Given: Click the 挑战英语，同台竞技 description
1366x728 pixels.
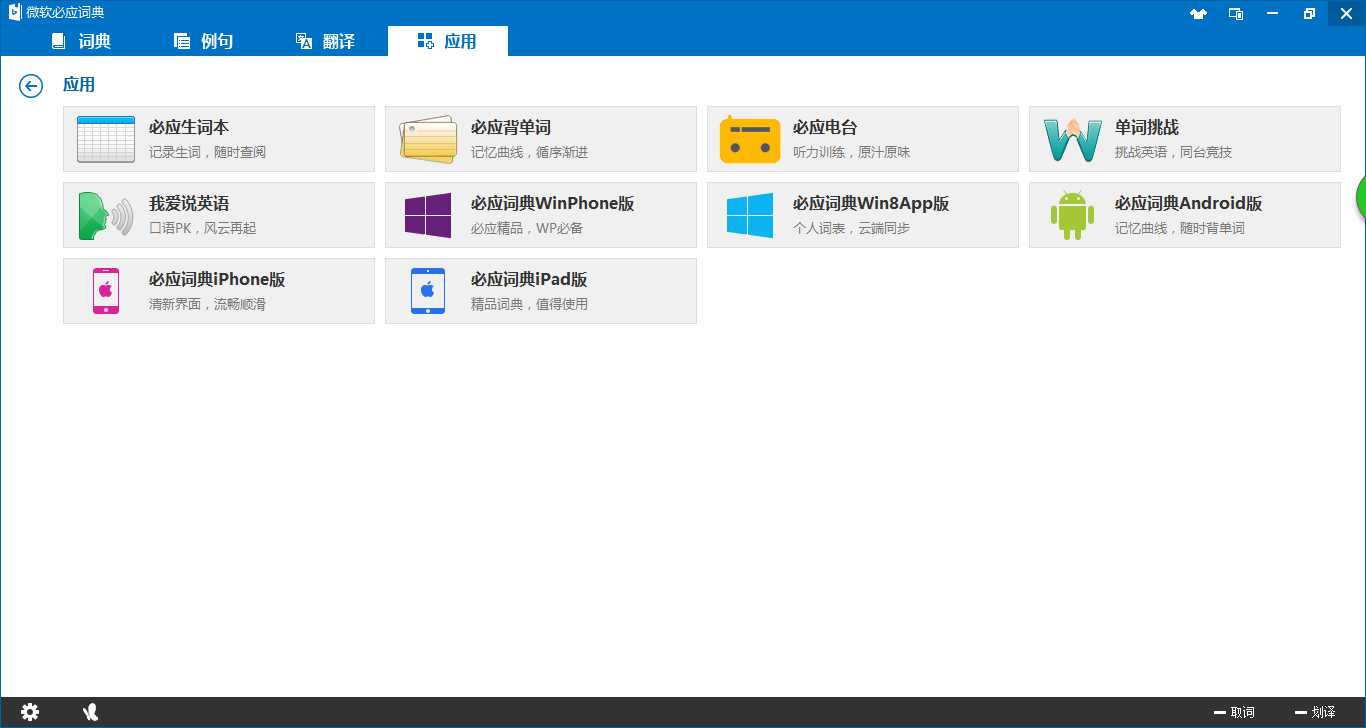Looking at the screenshot, I should [x=1173, y=152].
